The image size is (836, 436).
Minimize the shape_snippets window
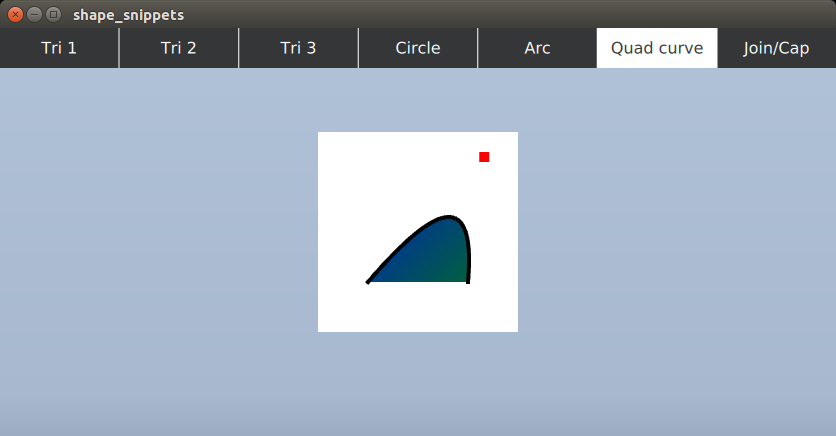tap(34, 15)
